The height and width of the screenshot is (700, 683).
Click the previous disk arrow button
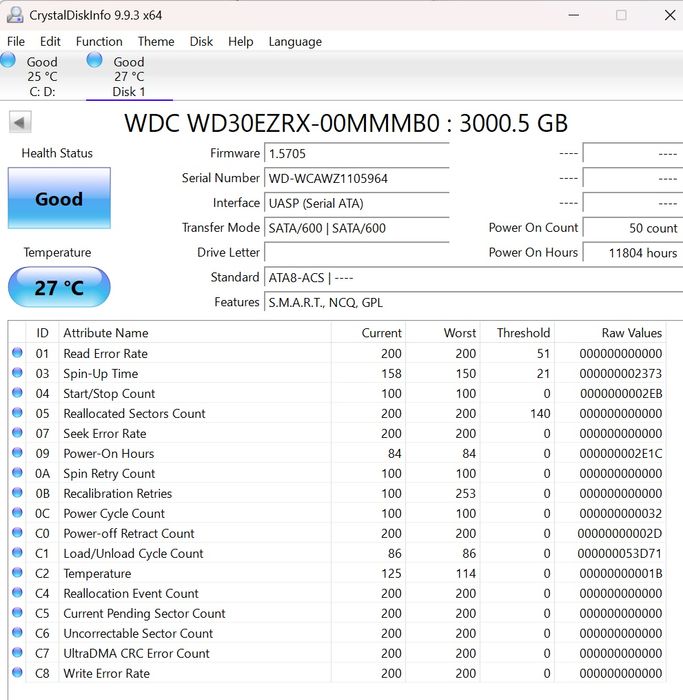click(20, 122)
